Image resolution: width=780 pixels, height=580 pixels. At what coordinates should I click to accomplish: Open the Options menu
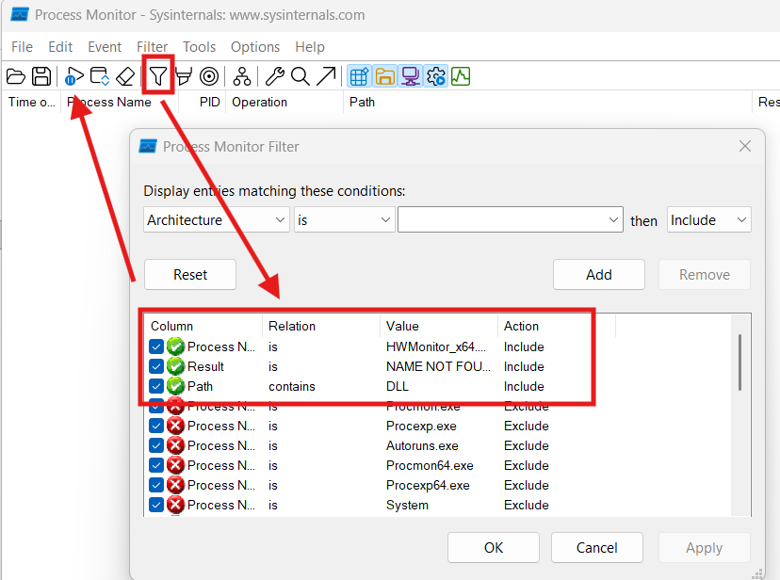click(255, 47)
